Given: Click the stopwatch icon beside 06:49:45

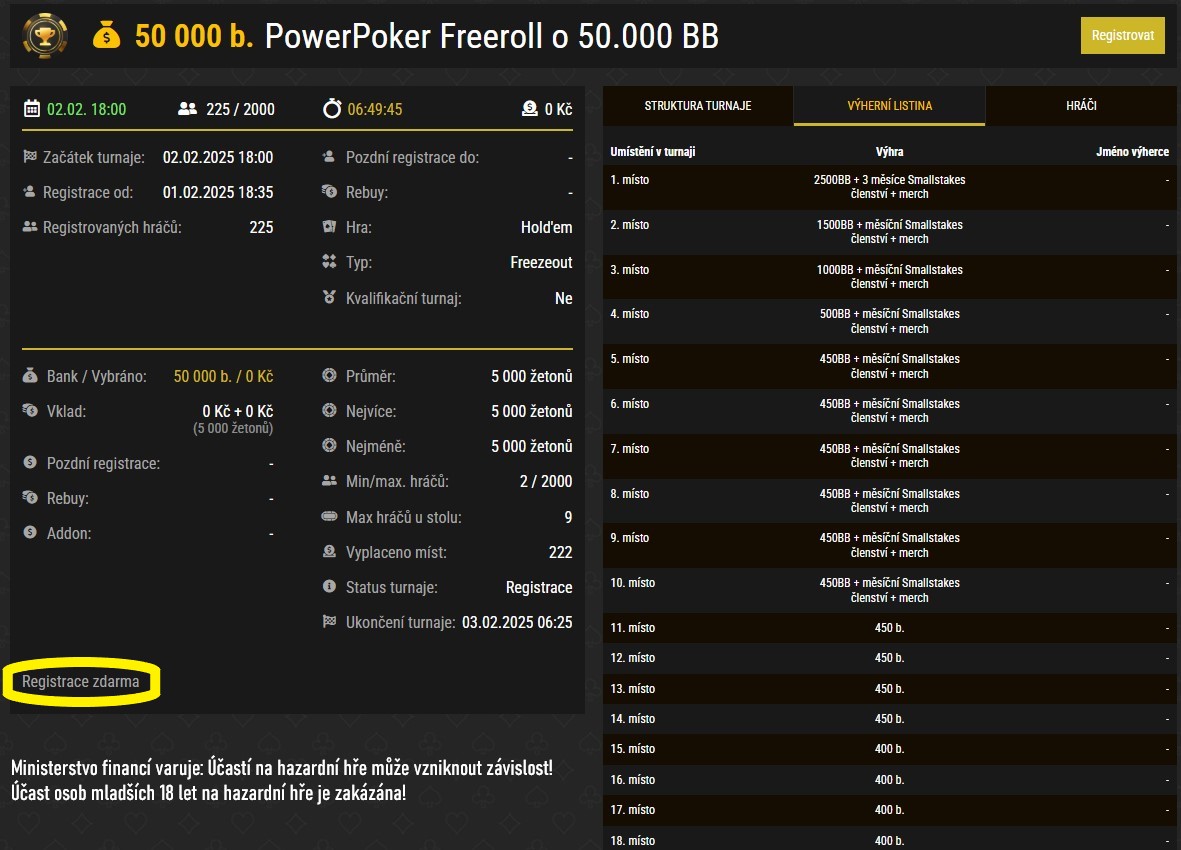Looking at the screenshot, I should coord(332,108).
